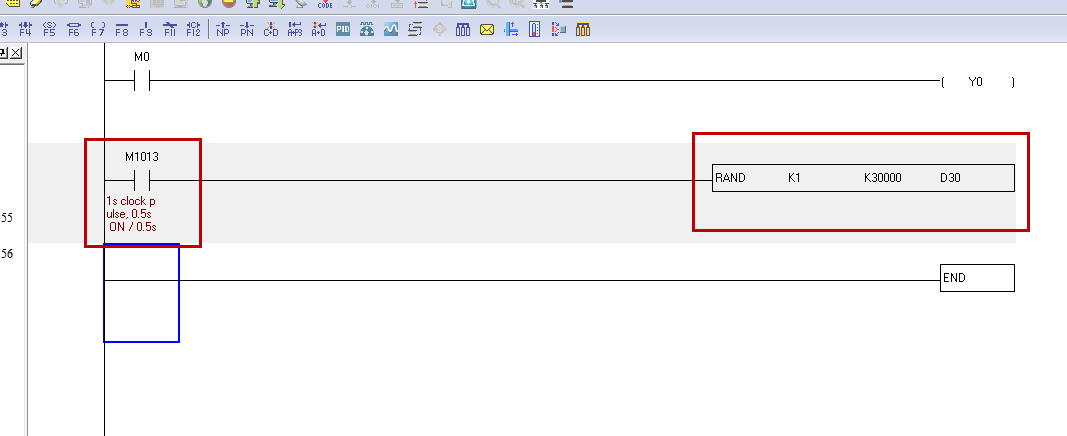Click the waveform curve toolbar icon

391,29
